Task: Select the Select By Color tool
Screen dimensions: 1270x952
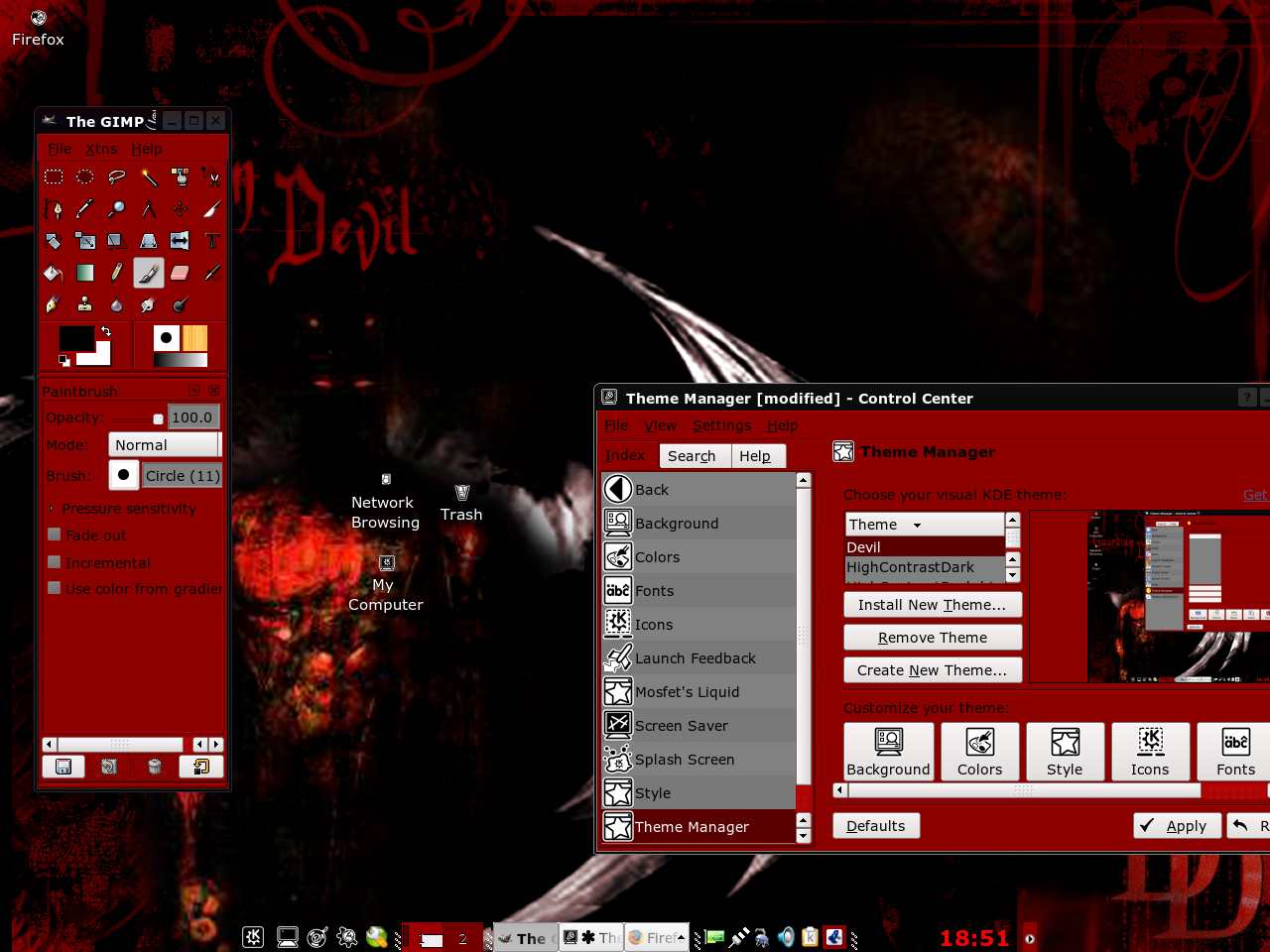Action: (x=181, y=178)
